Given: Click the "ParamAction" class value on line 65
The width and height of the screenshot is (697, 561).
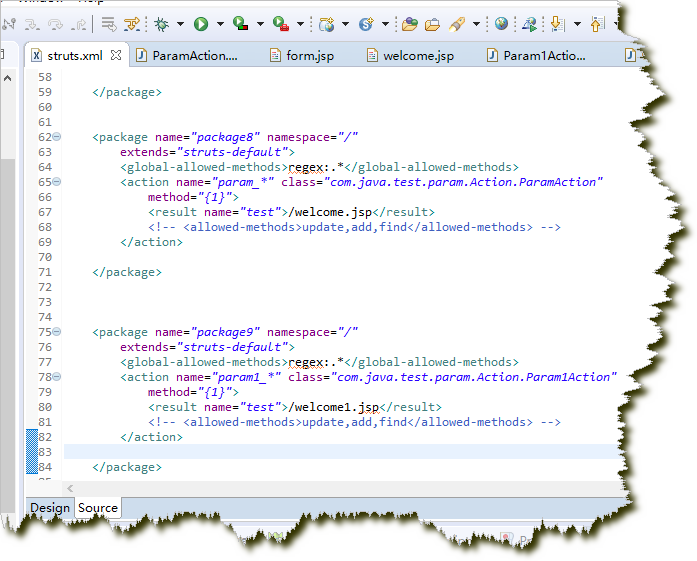Looking at the screenshot, I should tap(557, 182).
